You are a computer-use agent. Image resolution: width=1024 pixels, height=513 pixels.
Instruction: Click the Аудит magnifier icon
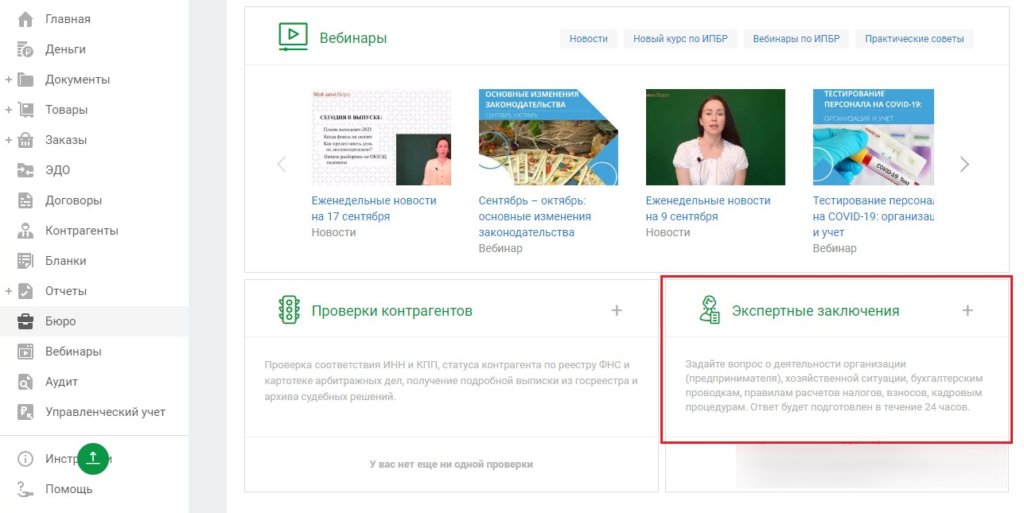tap(26, 382)
